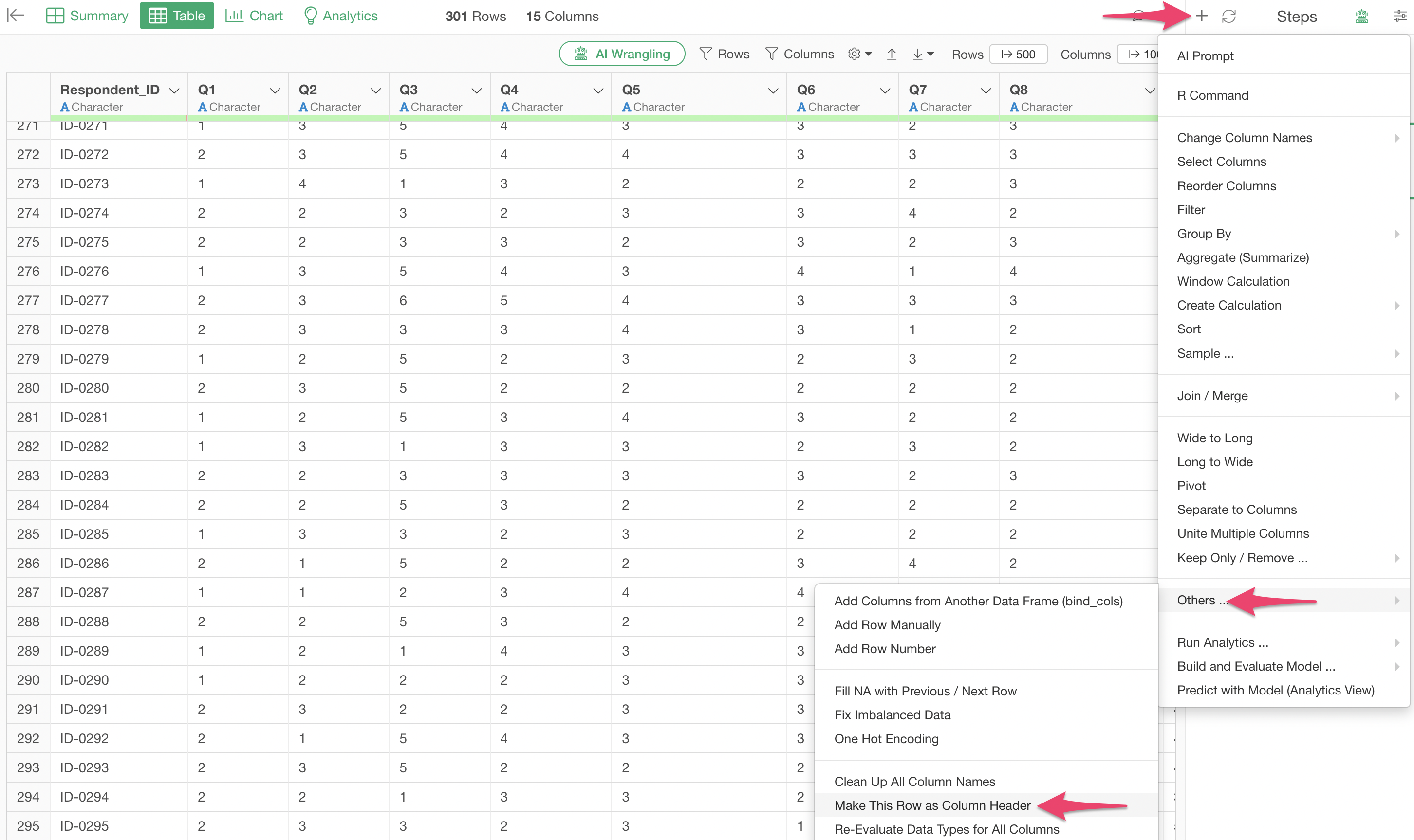This screenshot has height=840, width=1414.
Task: Open the Analytics tab
Action: click(x=340, y=16)
